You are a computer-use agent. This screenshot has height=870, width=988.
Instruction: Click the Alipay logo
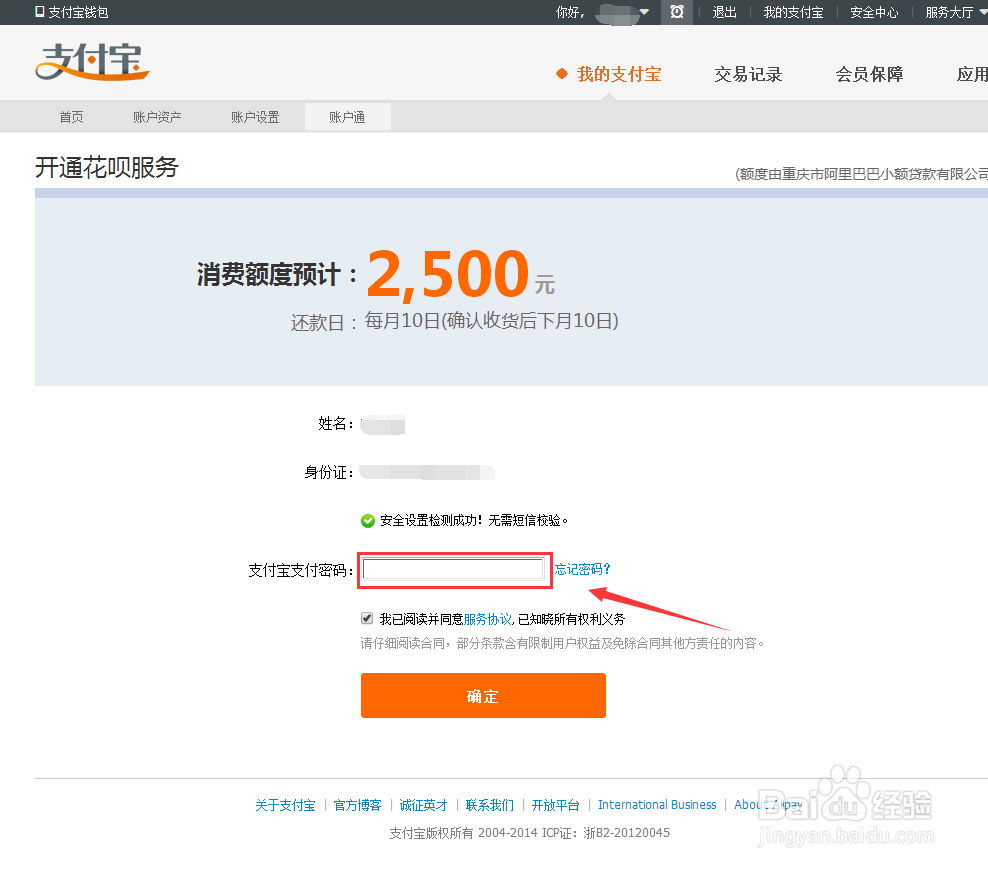pos(91,62)
